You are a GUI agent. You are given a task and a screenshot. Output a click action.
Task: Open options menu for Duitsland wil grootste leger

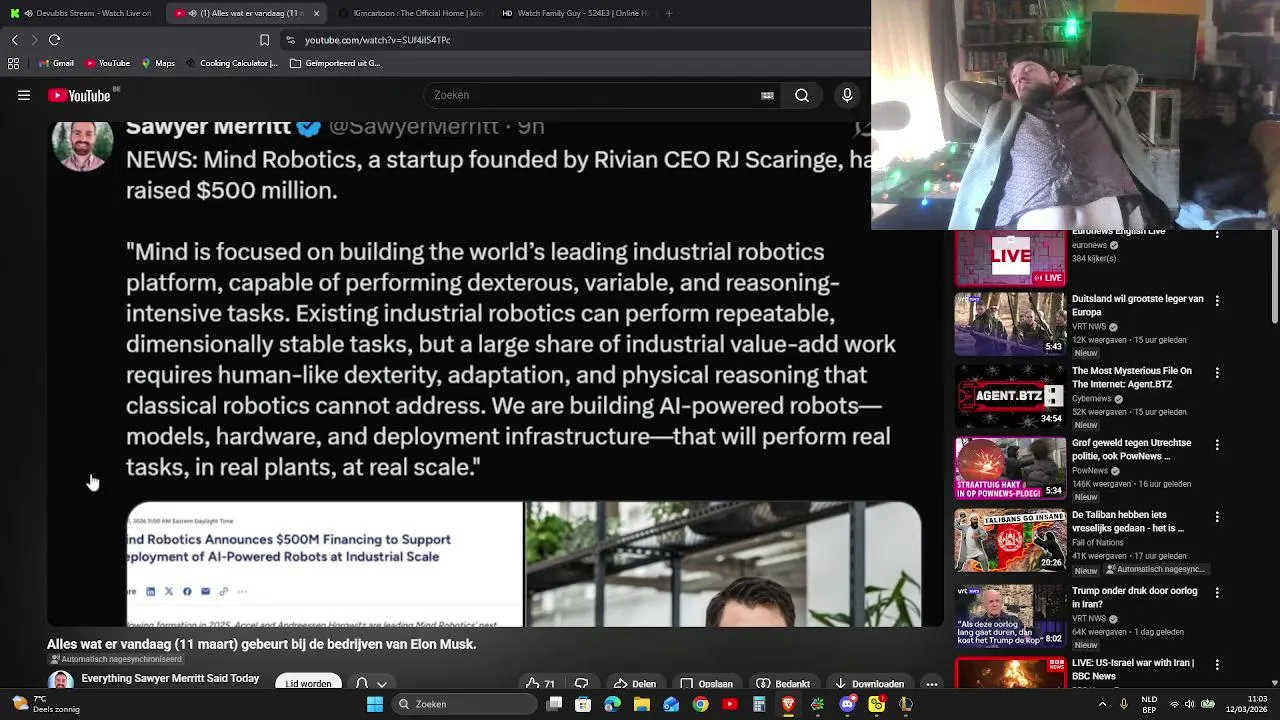pyautogui.click(x=1217, y=300)
